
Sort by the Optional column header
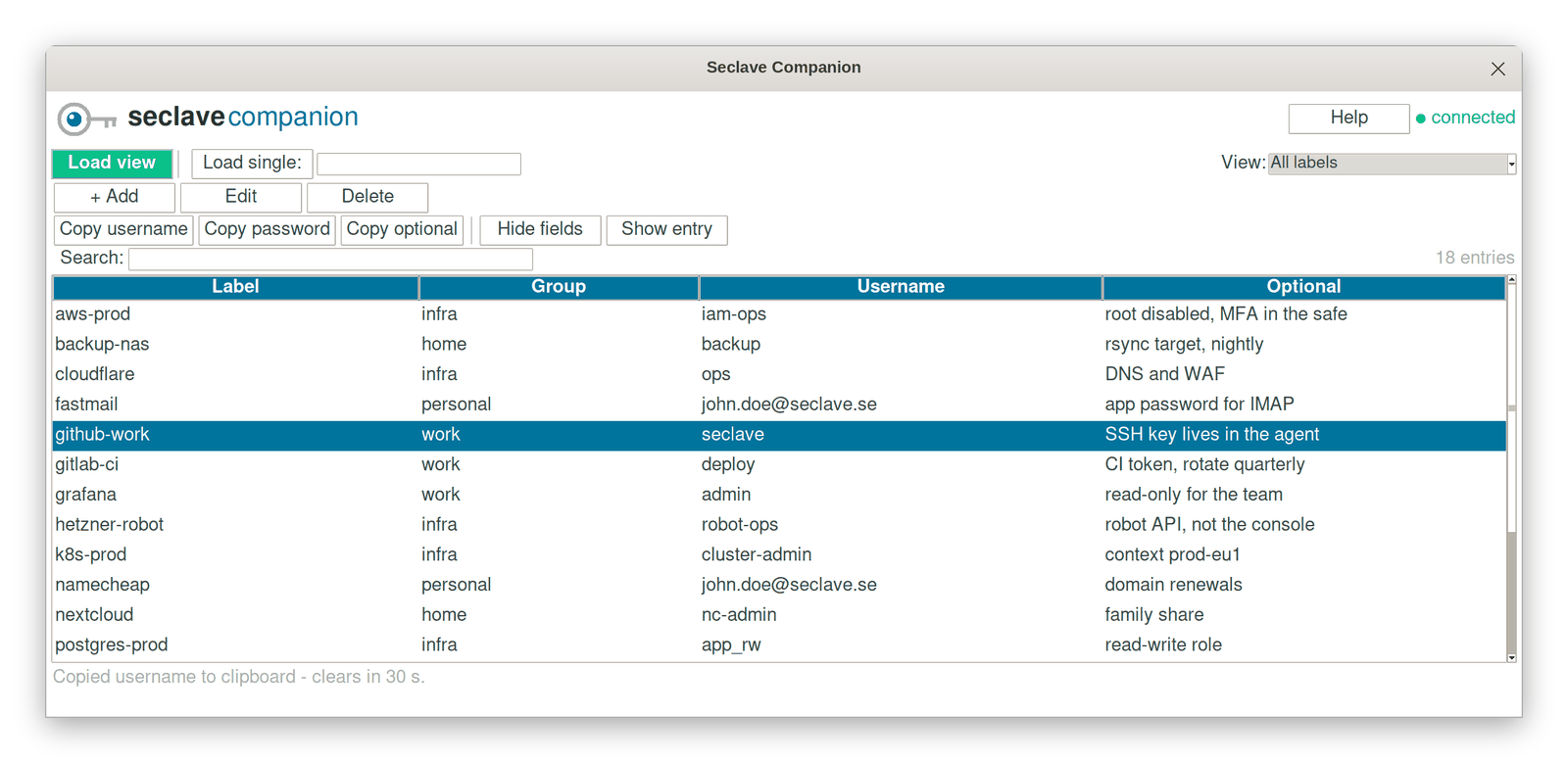(x=1303, y=287)
